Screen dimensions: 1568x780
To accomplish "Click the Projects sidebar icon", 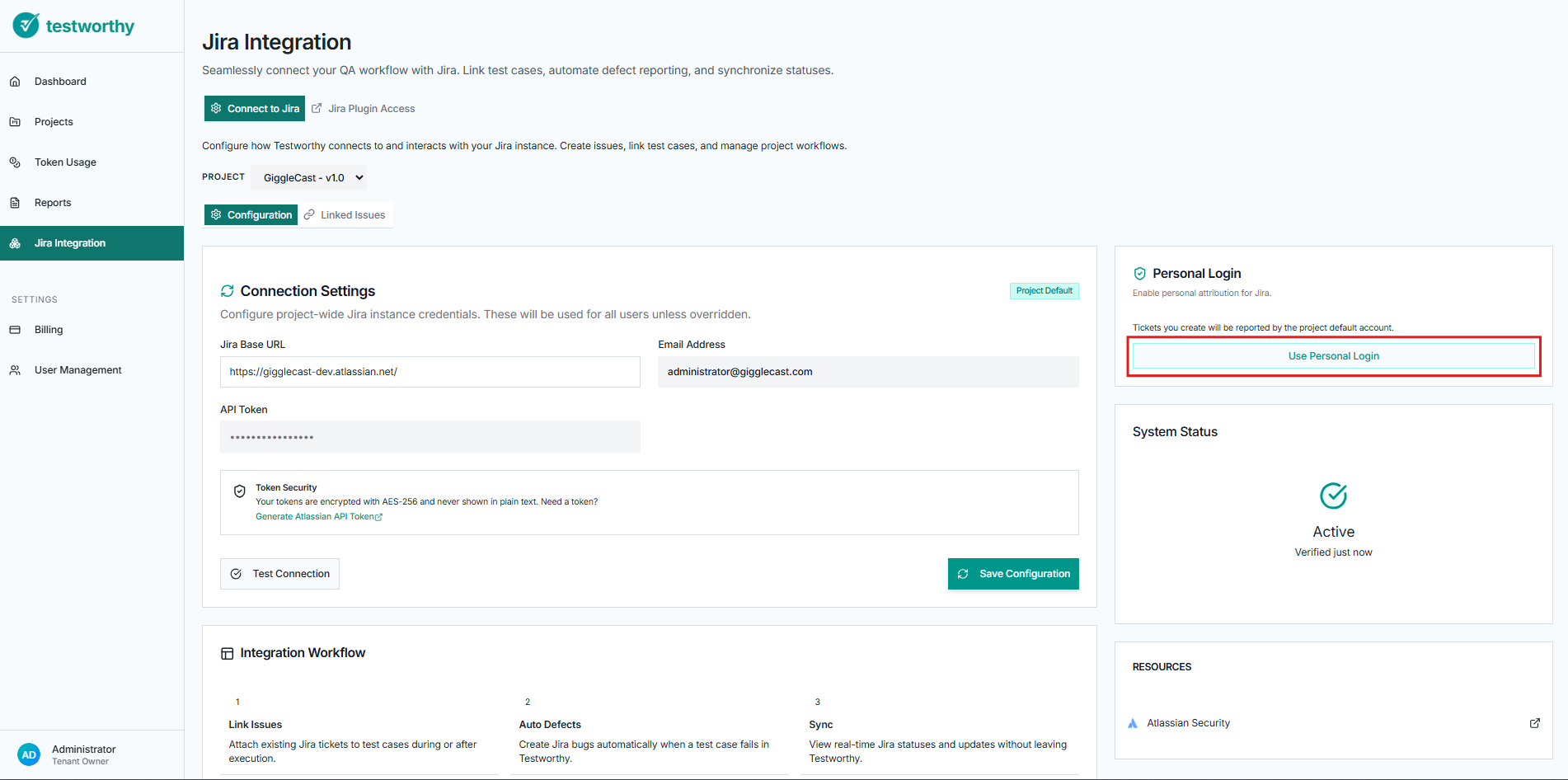I will point(15,122).
